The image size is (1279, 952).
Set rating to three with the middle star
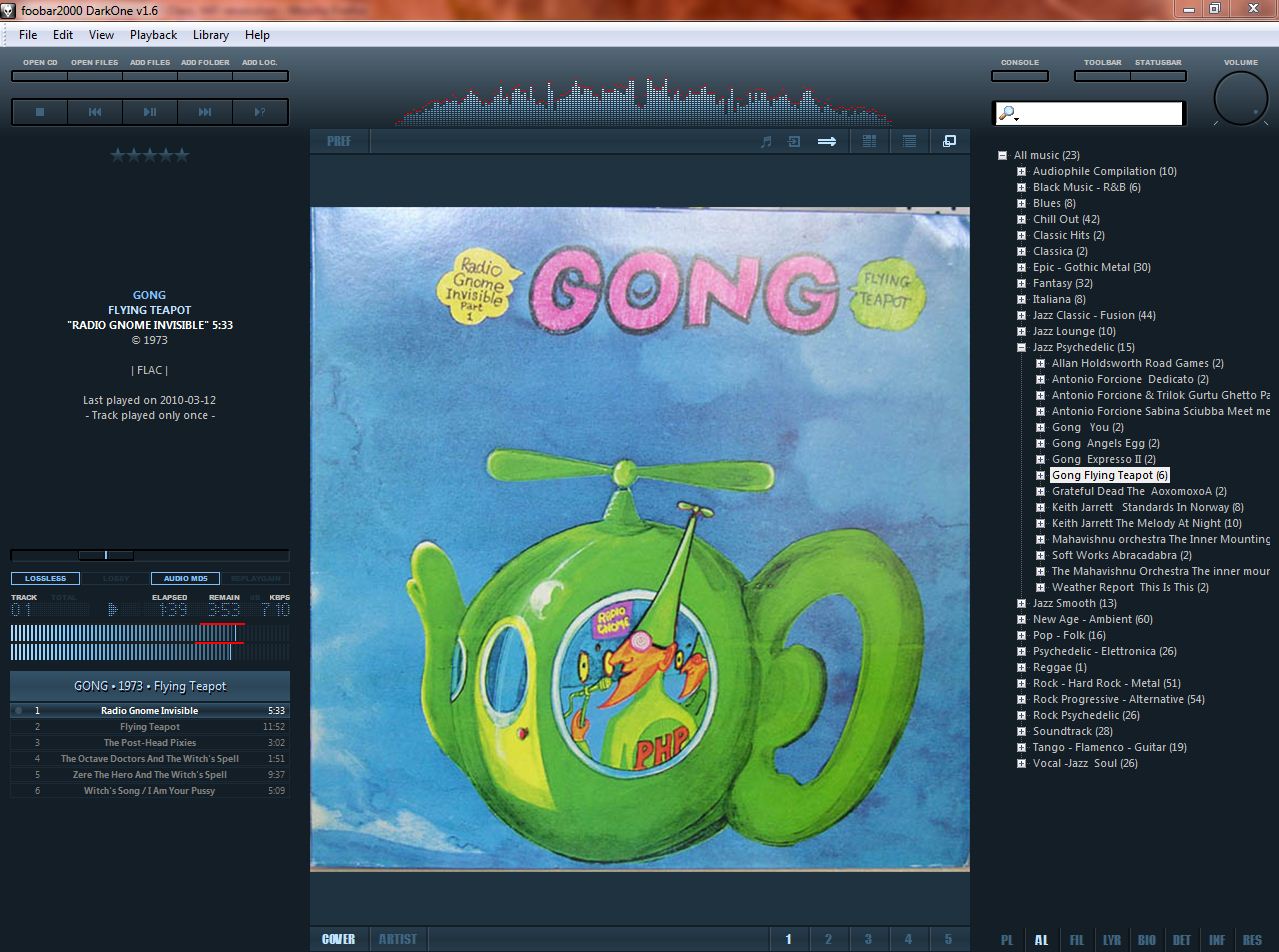point(149,155)
